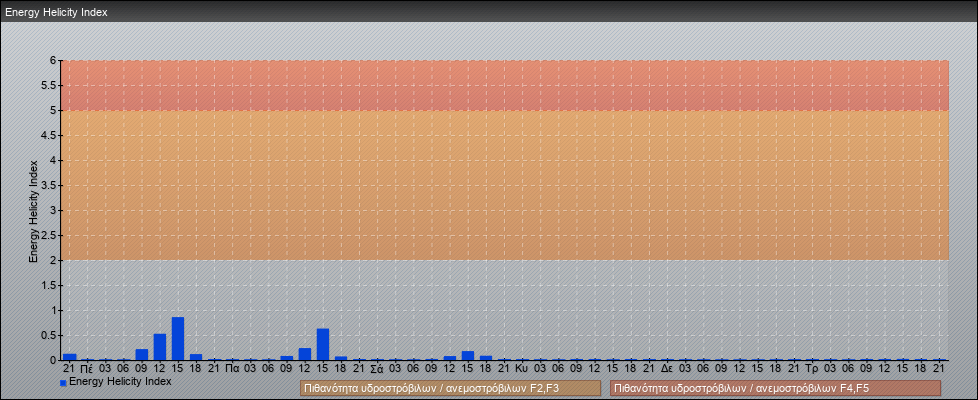Image resolution: width=978 pixels, height=400 pixels.
Task: Click the y-axis value 4
Action: [x=54, y=160]
